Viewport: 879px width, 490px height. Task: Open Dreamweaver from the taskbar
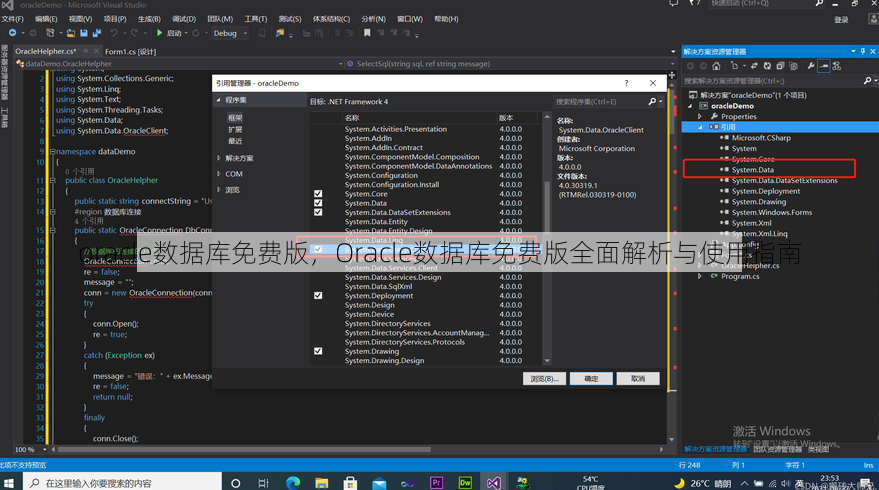pyautogui.click(x=465, y=483)
